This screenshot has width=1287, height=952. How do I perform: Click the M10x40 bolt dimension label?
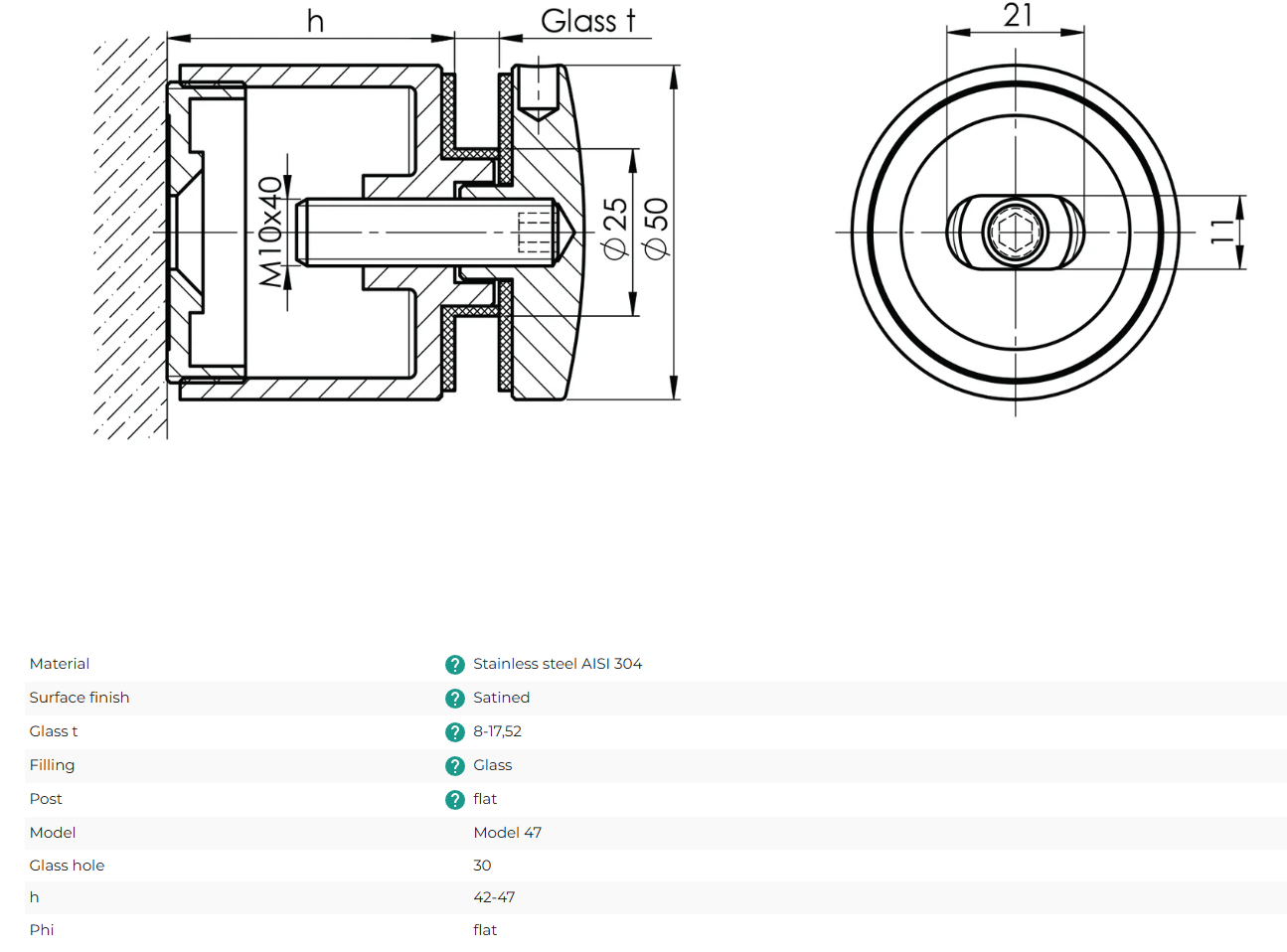click(x=270, y=232)
